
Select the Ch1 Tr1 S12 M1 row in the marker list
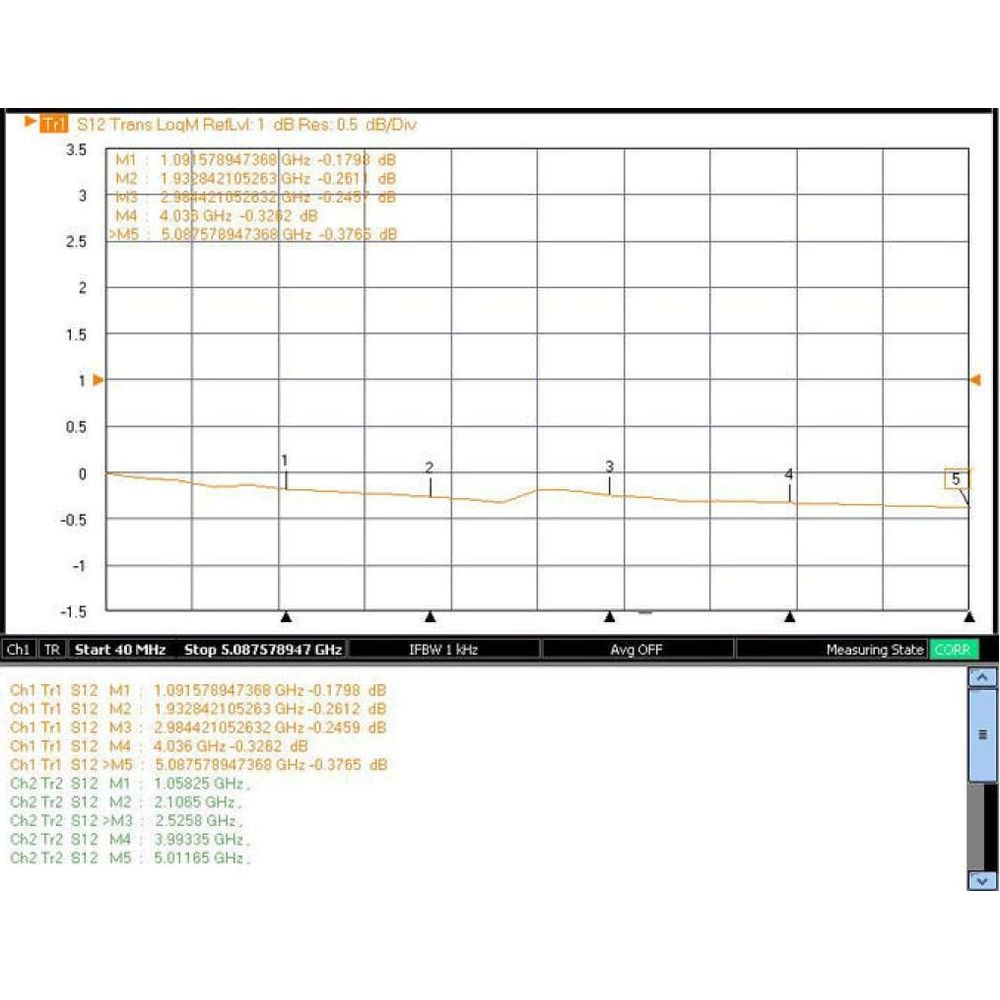(x=198, y=690)
